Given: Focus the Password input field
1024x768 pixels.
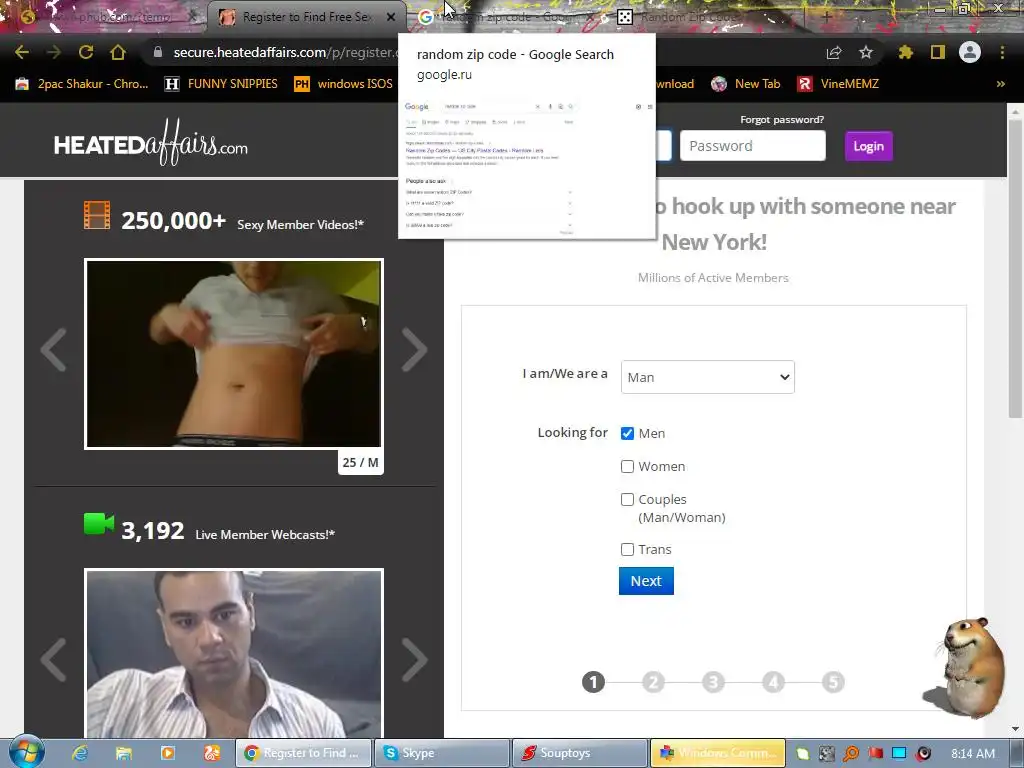Looking at the screenshot, I should pyautogui.click(x=752, y=146).
